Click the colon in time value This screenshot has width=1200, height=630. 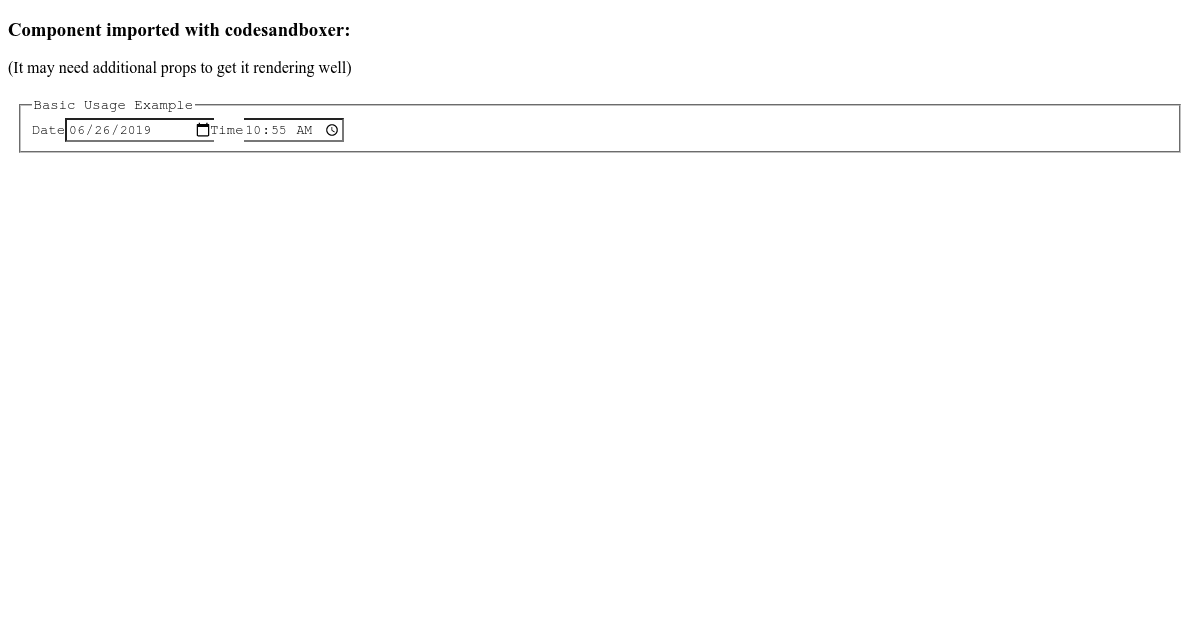(x=266, y=130)
